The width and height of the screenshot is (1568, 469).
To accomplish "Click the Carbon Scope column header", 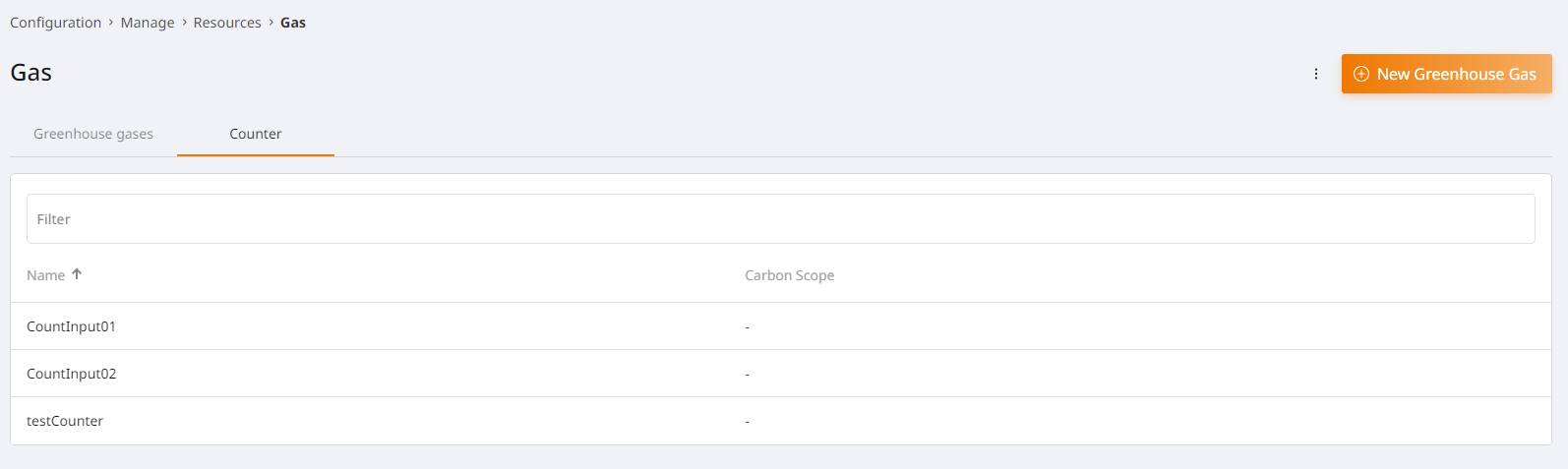I will pyautogui.click(x=789, y=275).
